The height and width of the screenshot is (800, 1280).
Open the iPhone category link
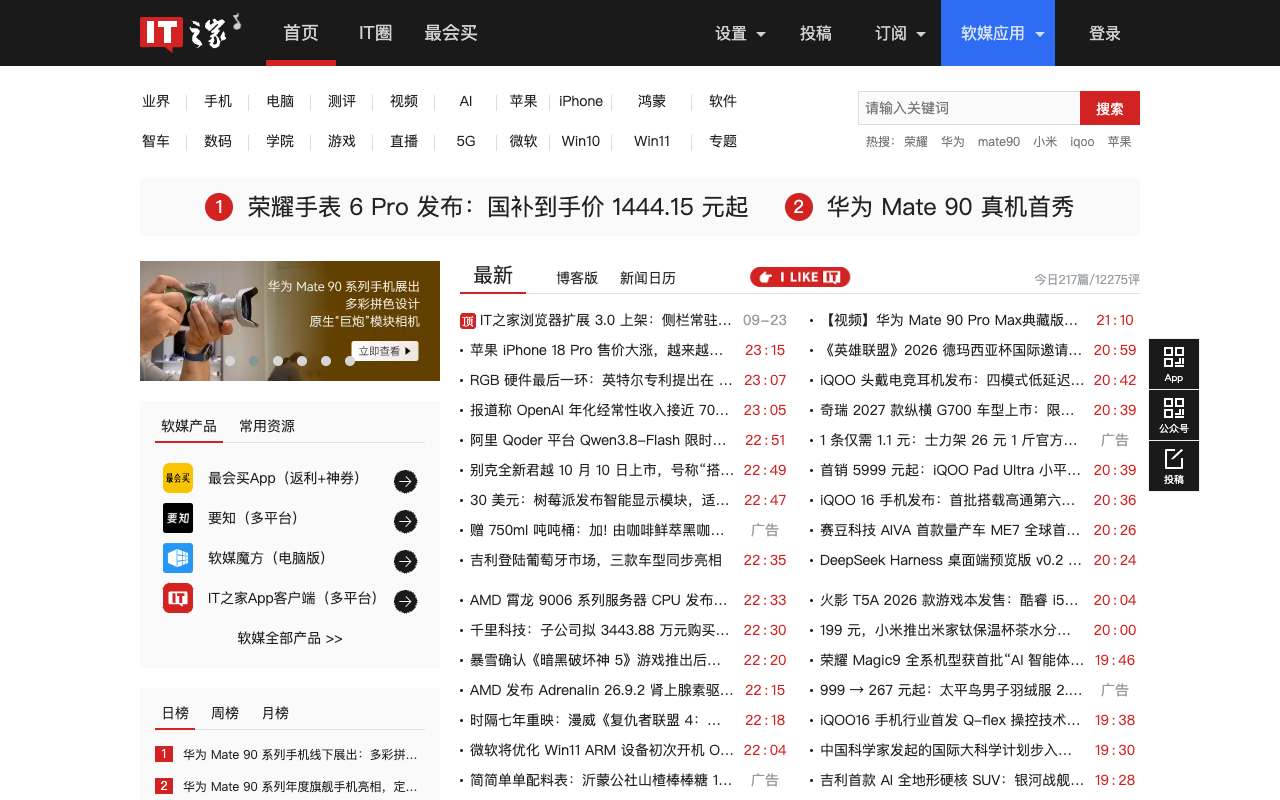coord(581,101)
